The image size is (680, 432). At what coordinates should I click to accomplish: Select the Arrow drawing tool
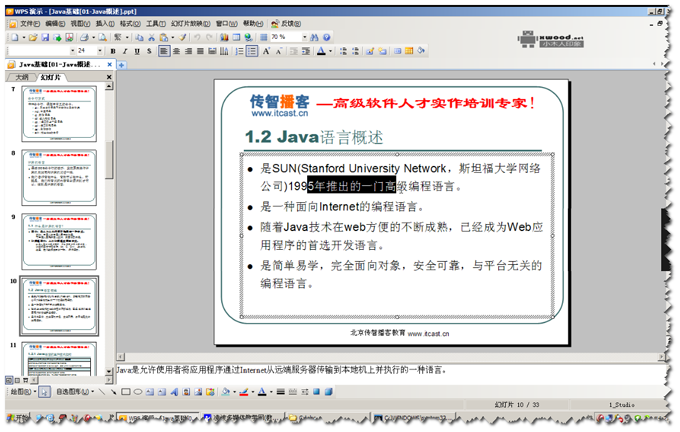coord(113,392)
